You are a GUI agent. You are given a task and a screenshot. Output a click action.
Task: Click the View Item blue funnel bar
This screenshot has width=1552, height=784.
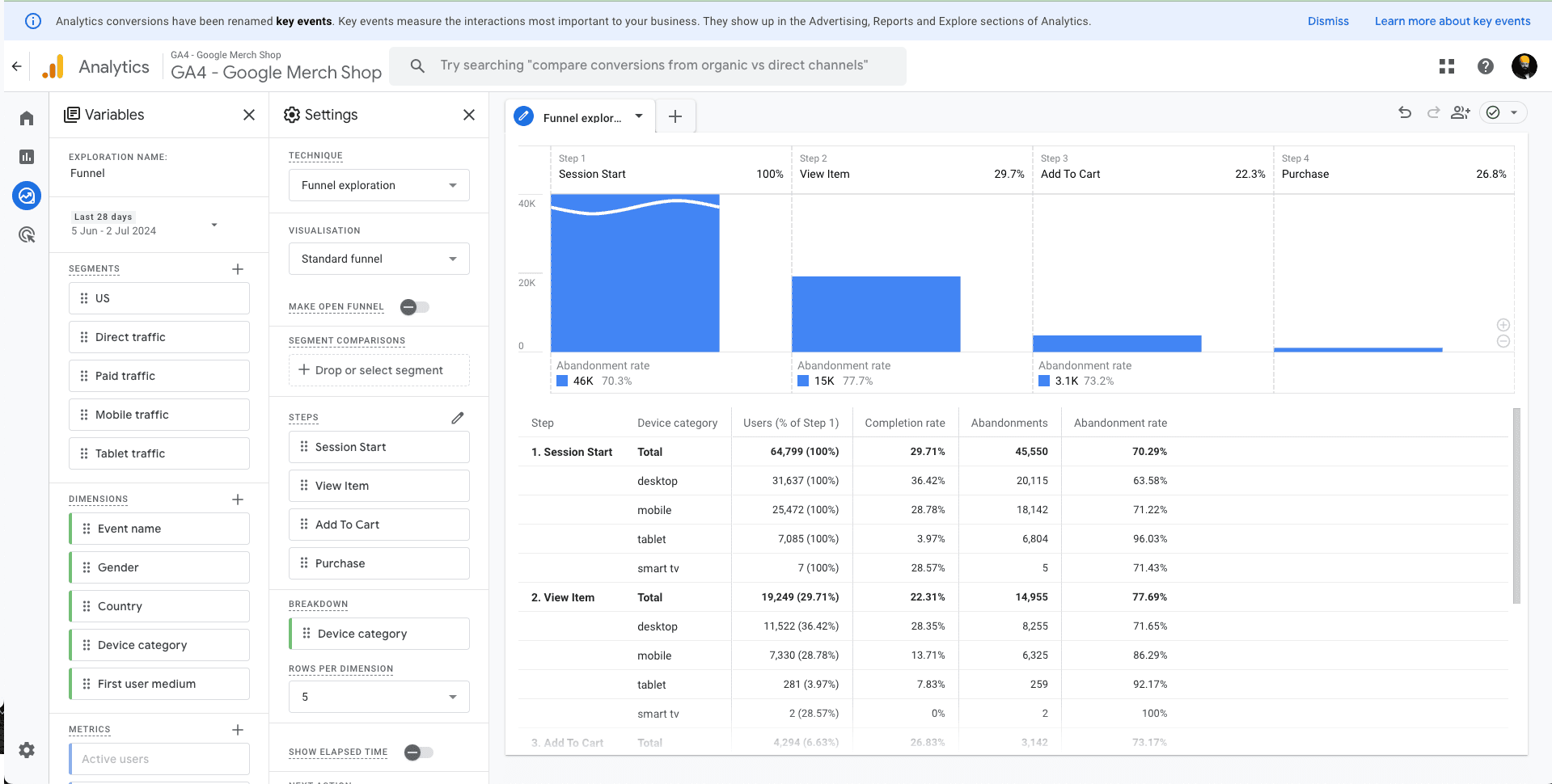click(876, 314)
